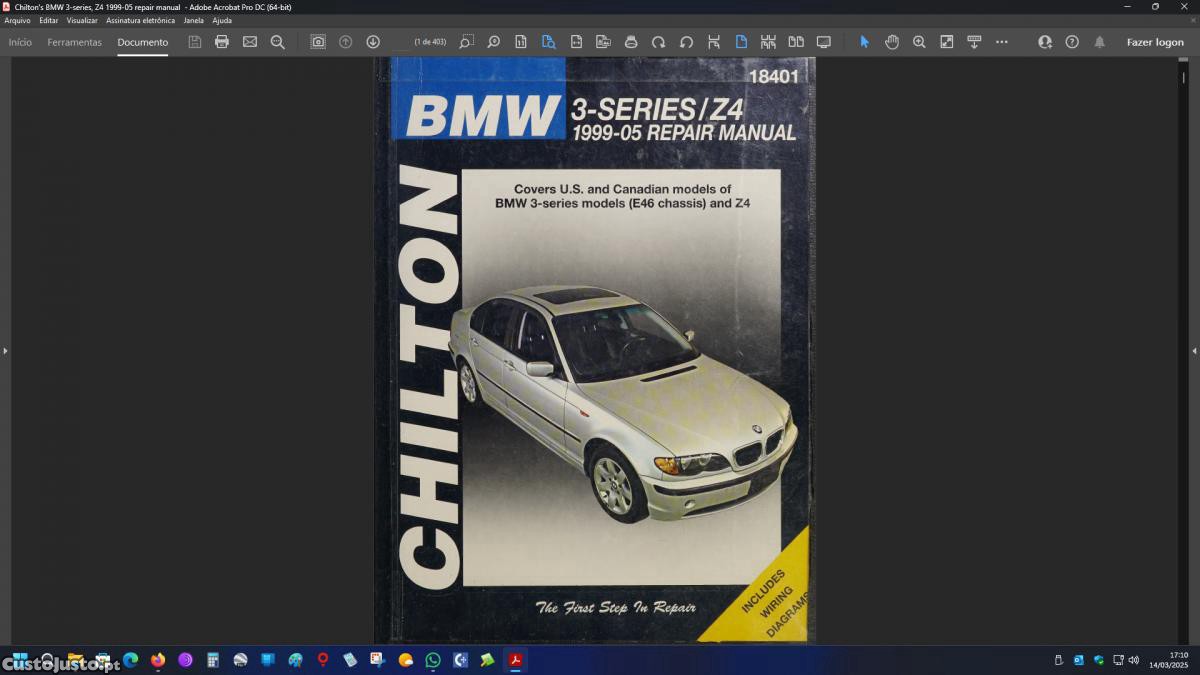Image resolution: width=1200 pixels, height=675 pixels.
Task: Send file by email envelope icon
Action: [250, 42]
